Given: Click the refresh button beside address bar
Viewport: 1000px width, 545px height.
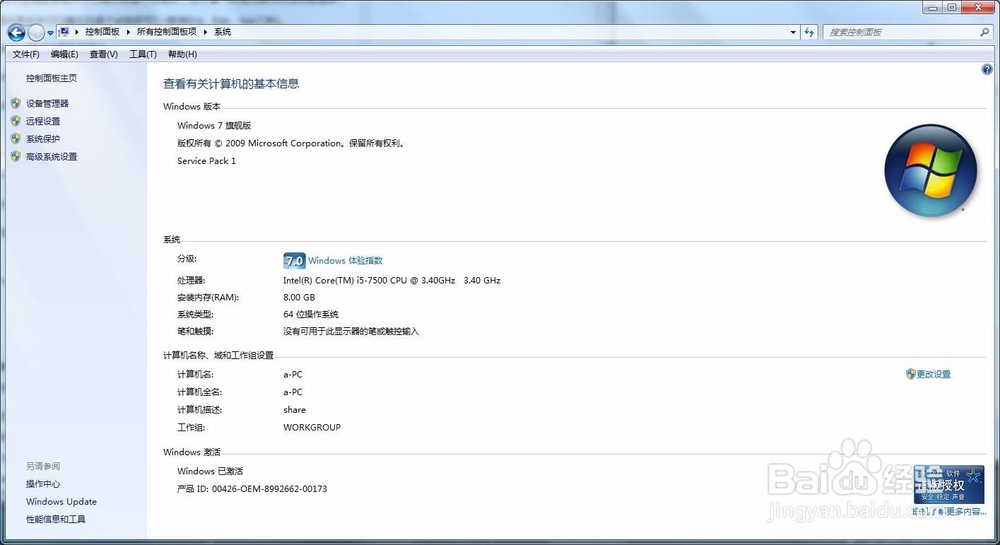Looking at the screenshot, I should click(809, 32).
